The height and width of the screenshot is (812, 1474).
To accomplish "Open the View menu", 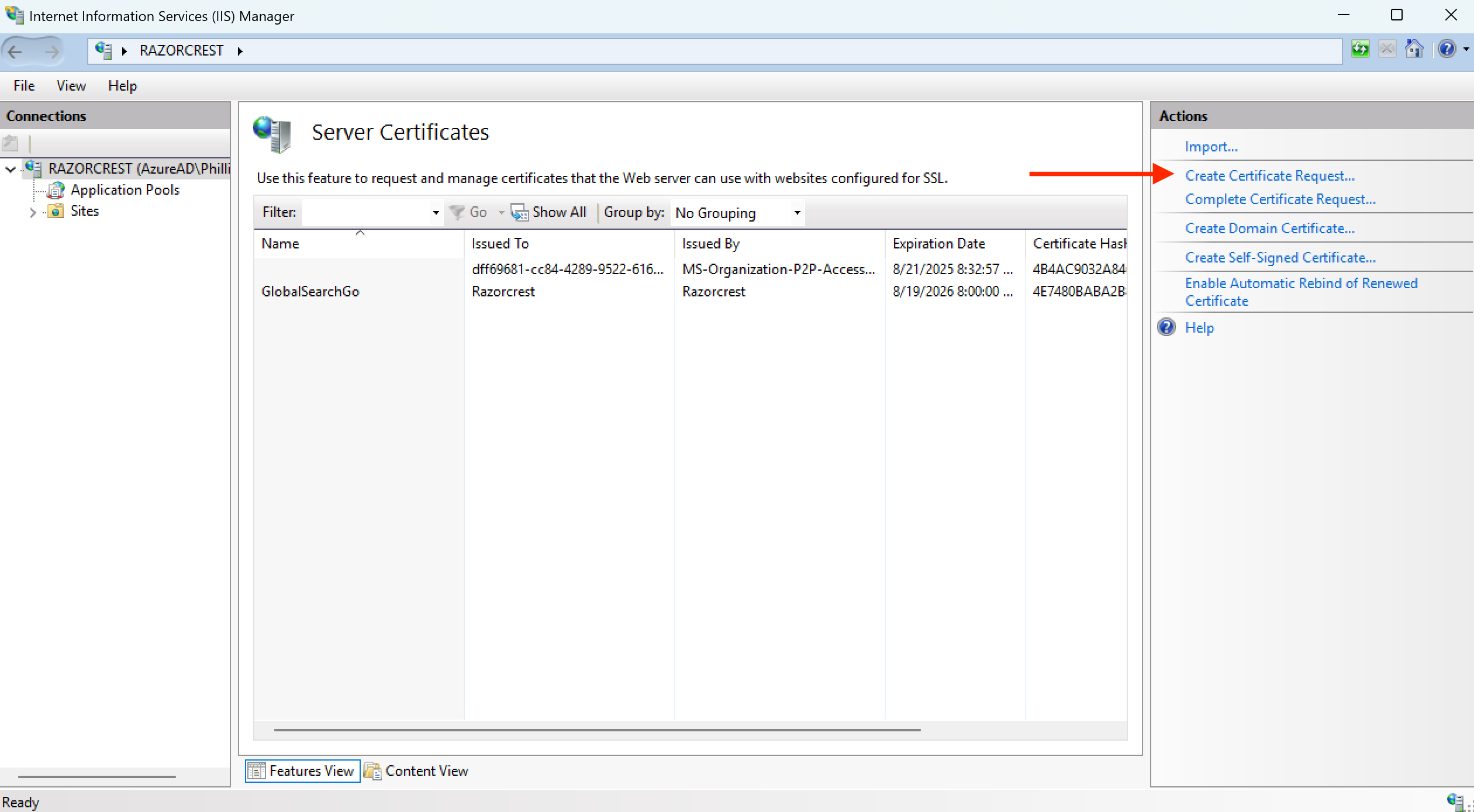I will click(x=70, y=85).
